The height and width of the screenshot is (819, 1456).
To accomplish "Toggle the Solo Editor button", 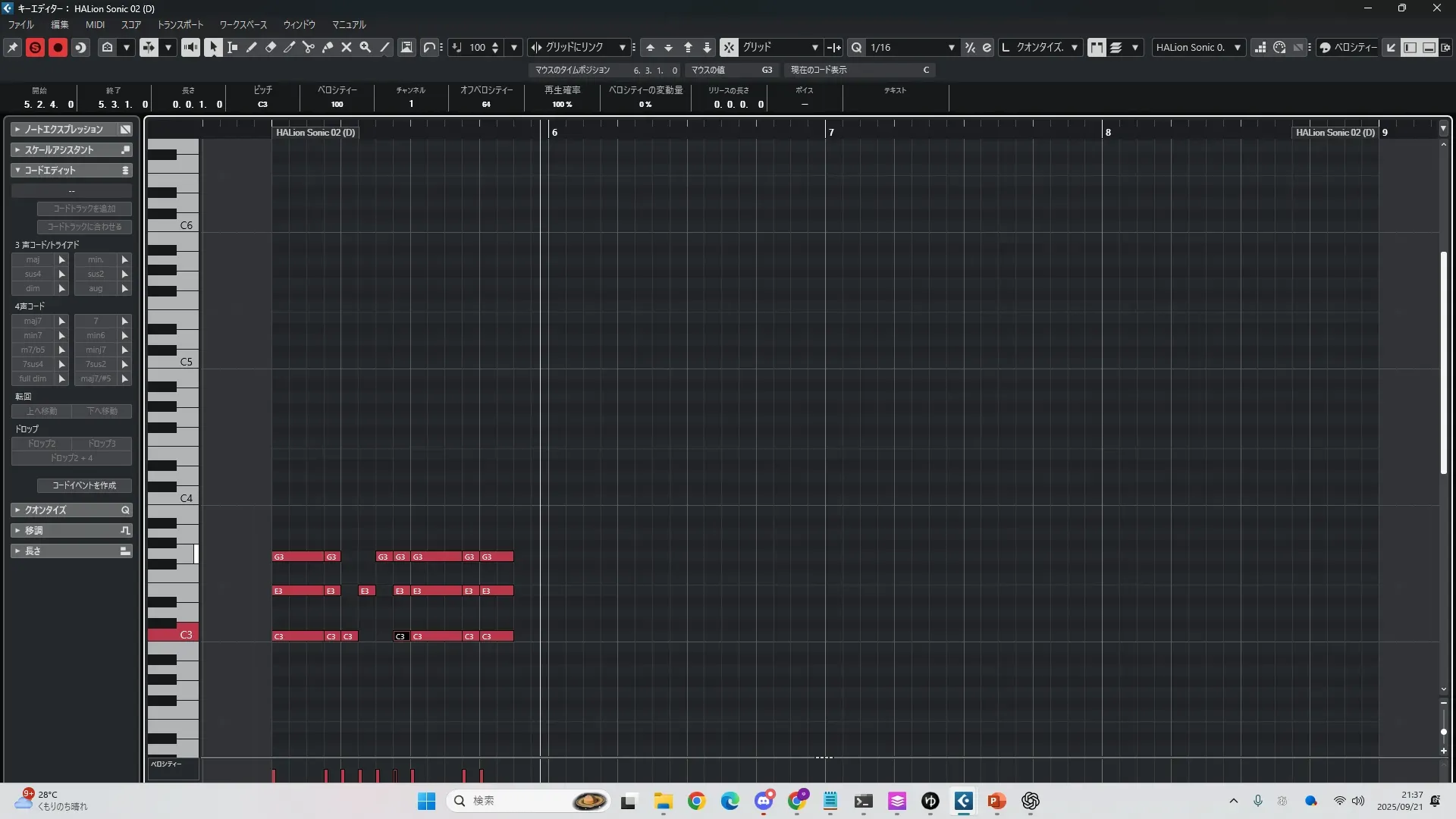I will tap(35, 47).
